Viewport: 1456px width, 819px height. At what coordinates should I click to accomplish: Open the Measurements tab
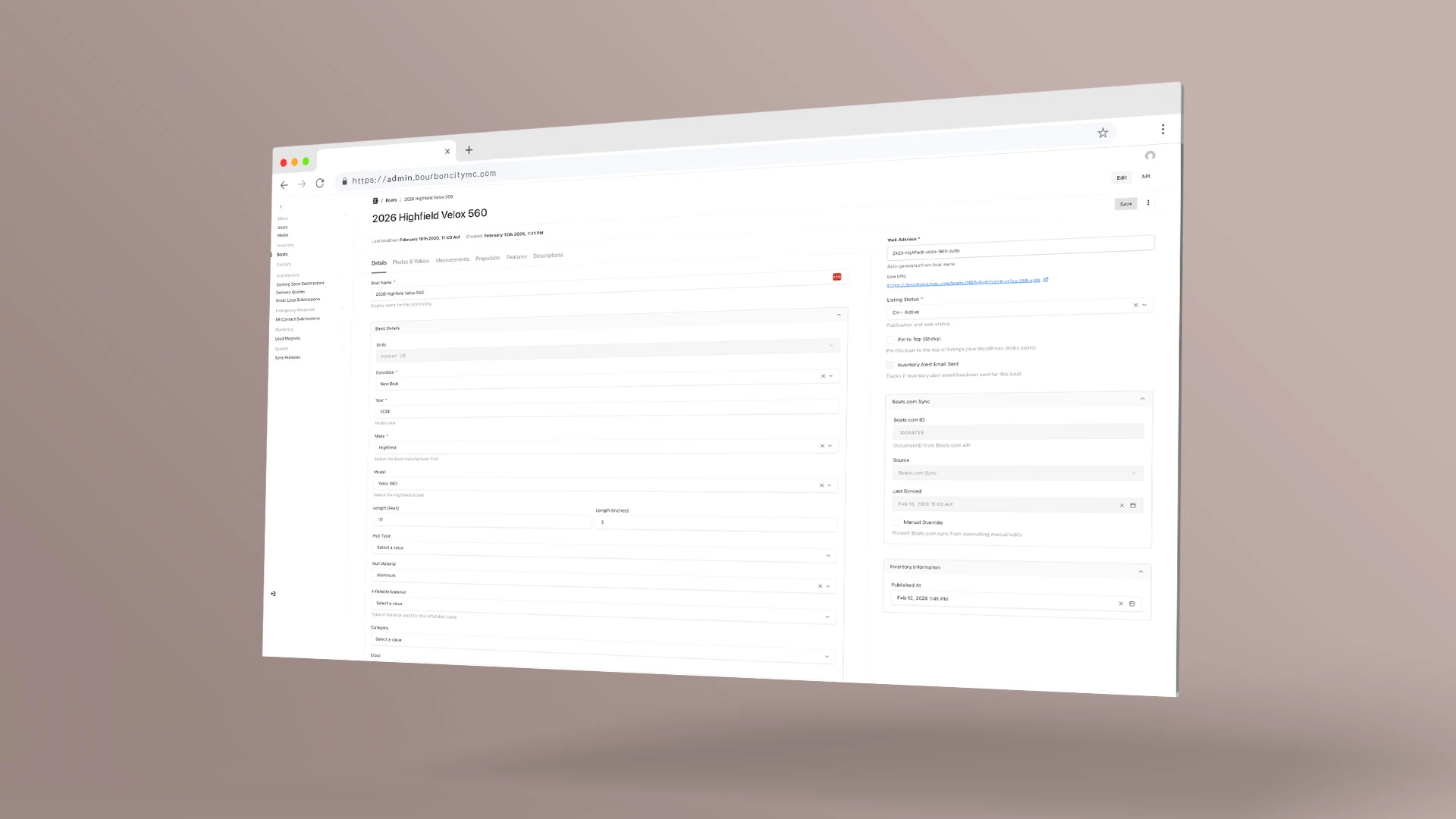click(x=452, y=259)
